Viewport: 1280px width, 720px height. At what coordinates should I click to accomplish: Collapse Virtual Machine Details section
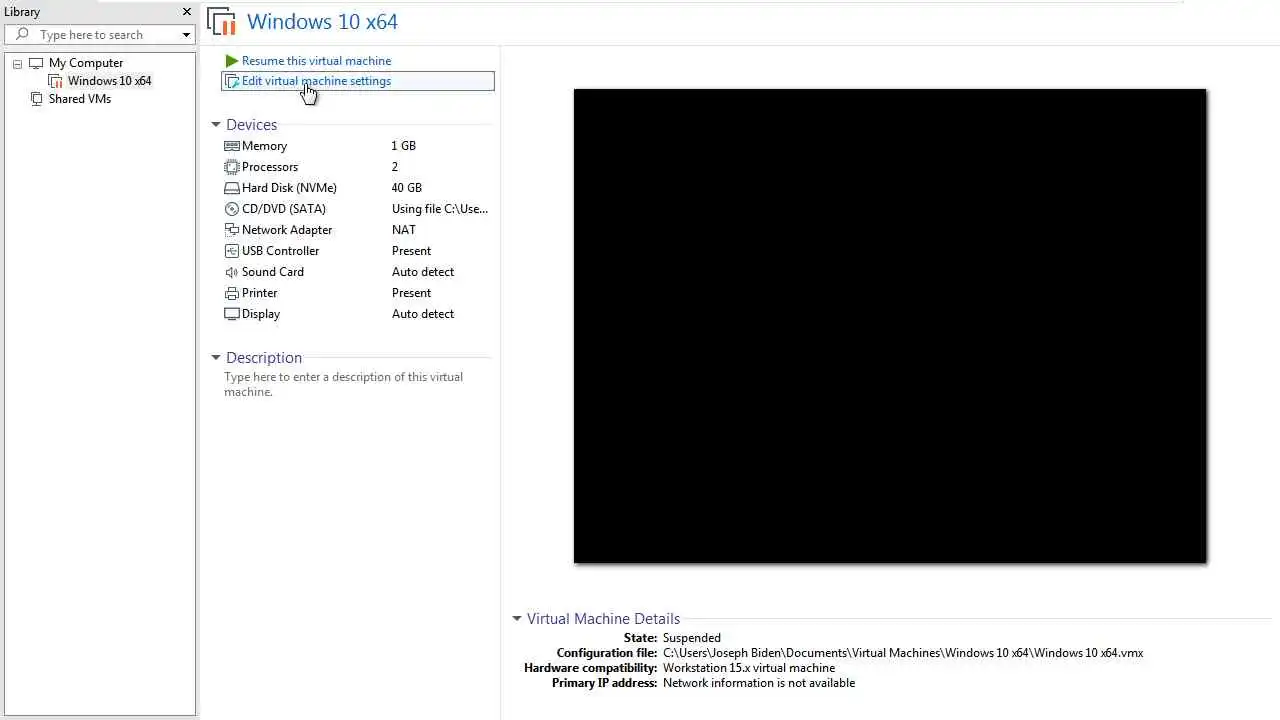[x=517, y=619]
